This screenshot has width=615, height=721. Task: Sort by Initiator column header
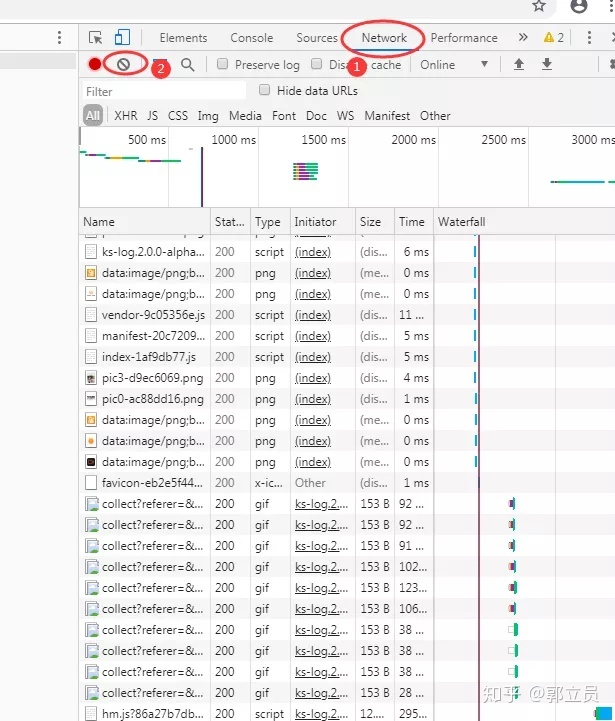323,222
